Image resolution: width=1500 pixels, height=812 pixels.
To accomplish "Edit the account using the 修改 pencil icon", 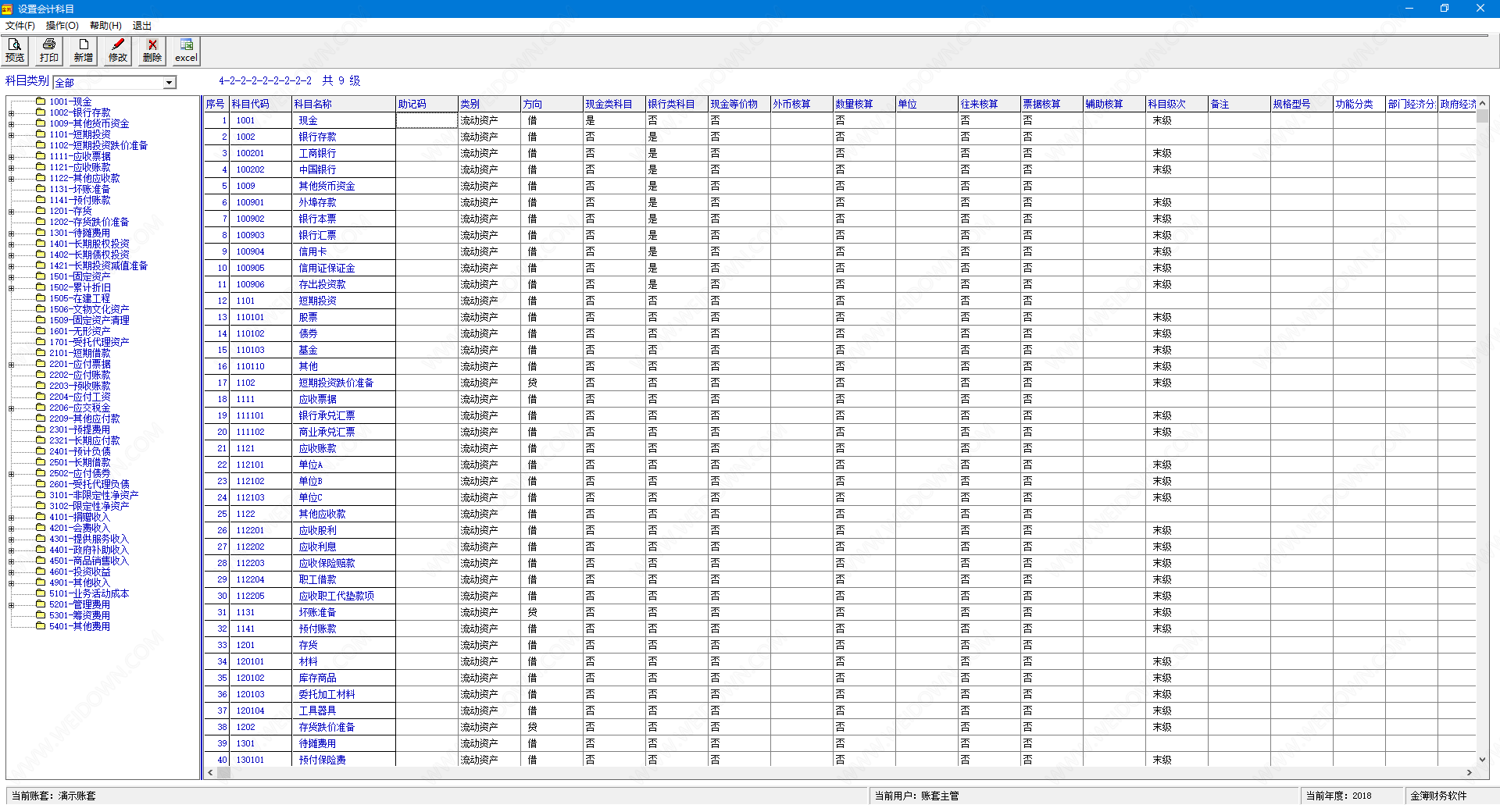I will [x=118, y=51].
